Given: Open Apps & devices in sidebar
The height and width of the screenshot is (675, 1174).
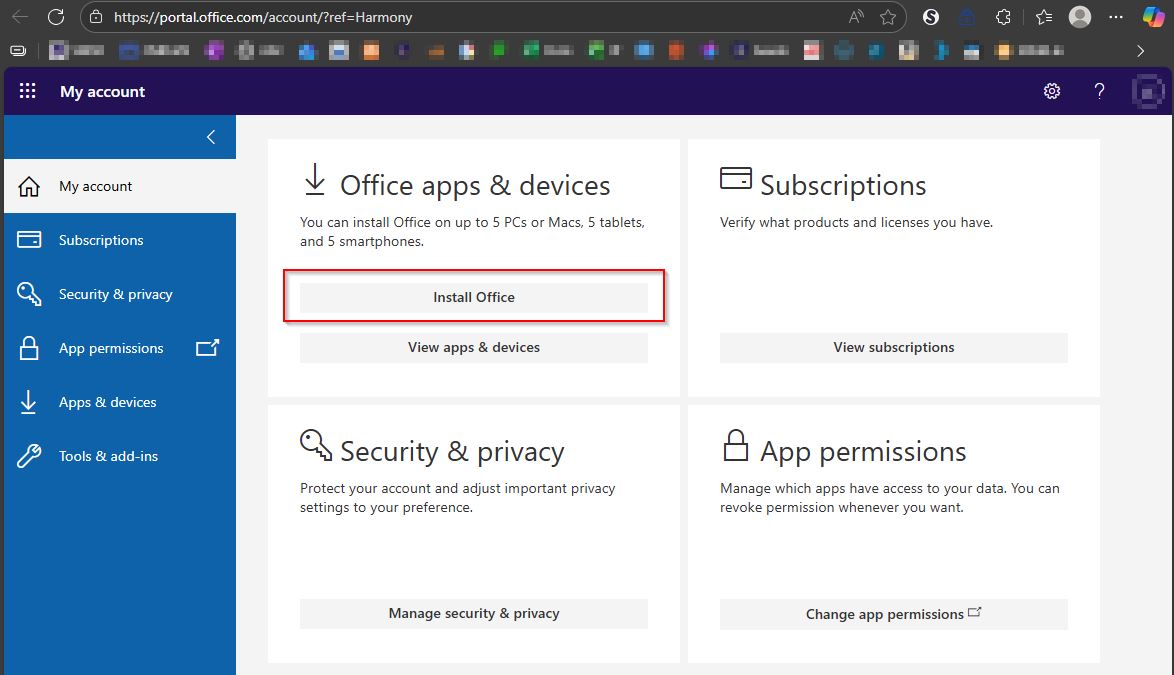Looking at the screenshot, I should [x=107, y=402].
